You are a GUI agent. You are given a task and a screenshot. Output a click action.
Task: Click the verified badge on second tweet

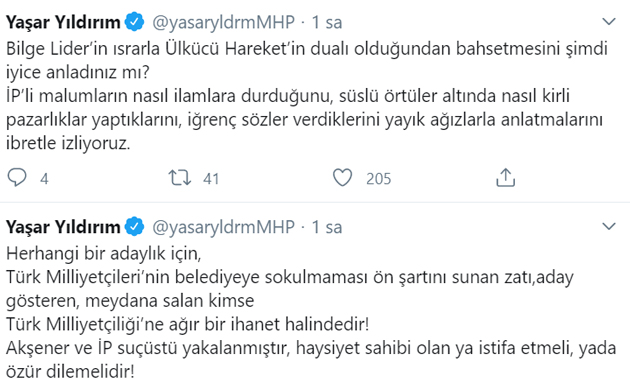(135, 227)
